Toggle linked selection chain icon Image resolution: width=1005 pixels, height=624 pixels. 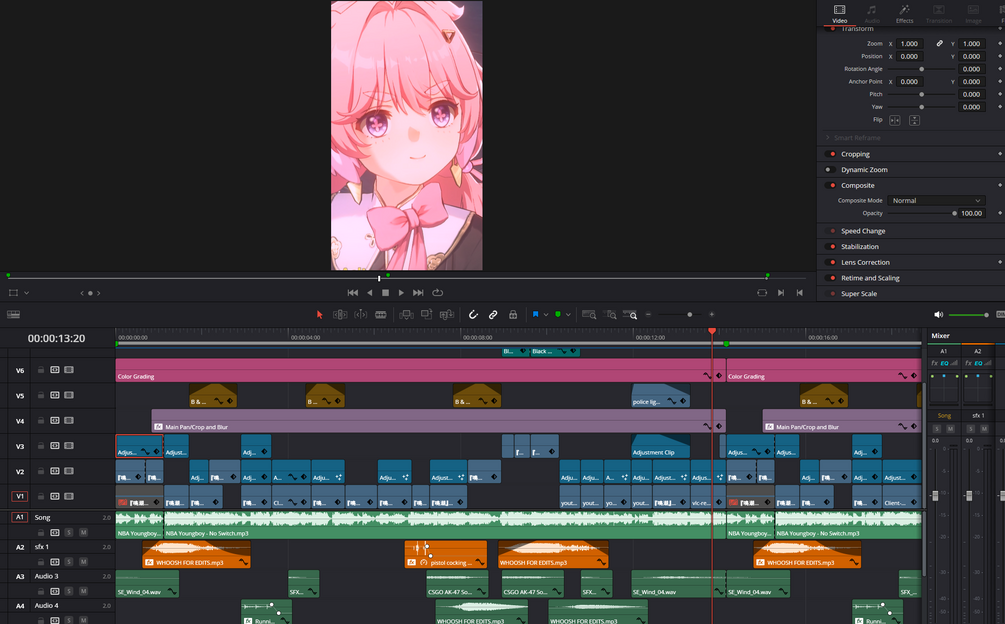(x=492, y=314)
